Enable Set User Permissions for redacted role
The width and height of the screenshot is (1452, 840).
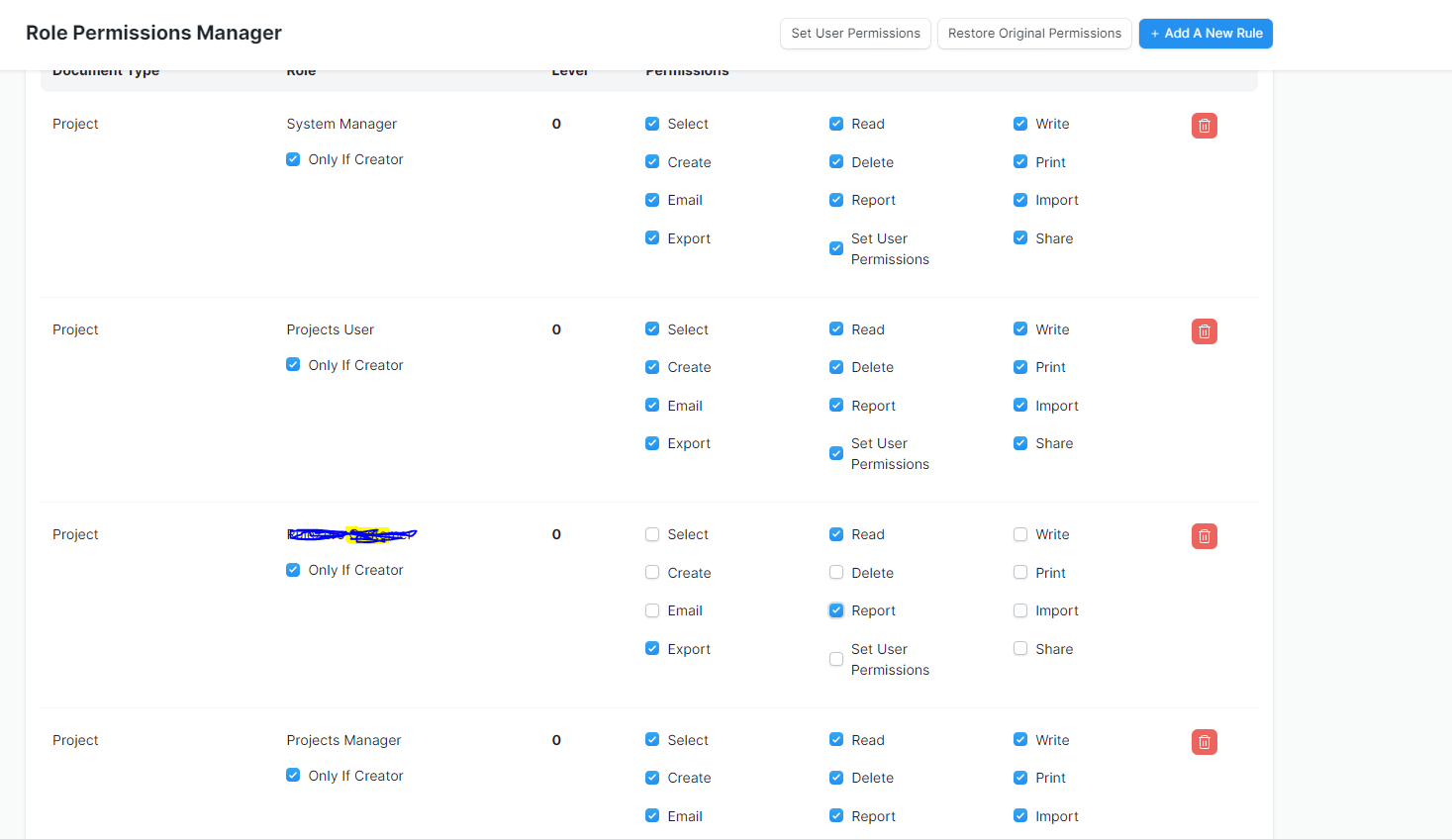[x=836, y=659]
